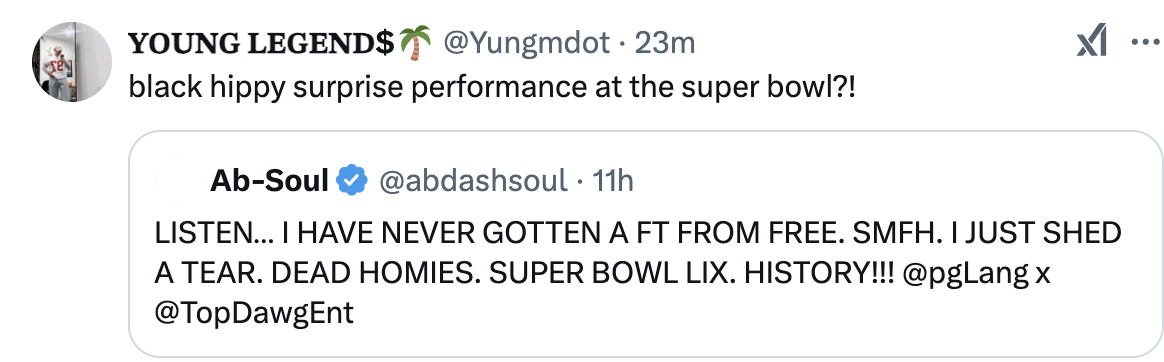Click the @abdashsoul handle
Image resolution: width=1164 pixels, height=362 pixels.
point(474,180)
